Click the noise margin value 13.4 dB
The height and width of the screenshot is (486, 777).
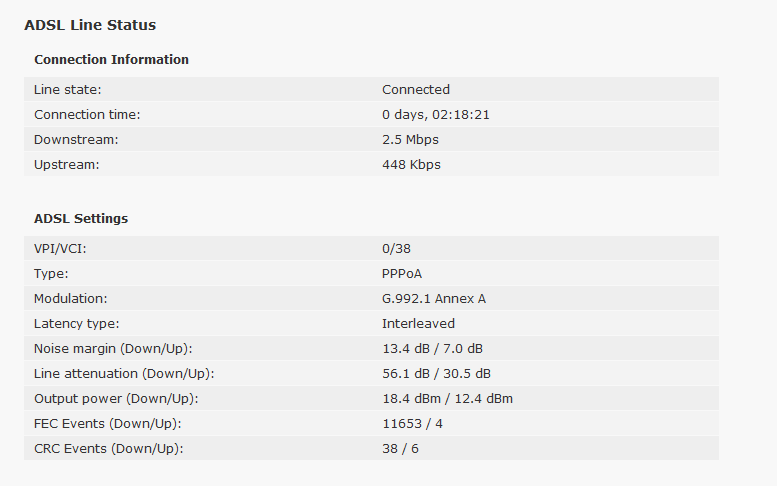pos(405,349)
